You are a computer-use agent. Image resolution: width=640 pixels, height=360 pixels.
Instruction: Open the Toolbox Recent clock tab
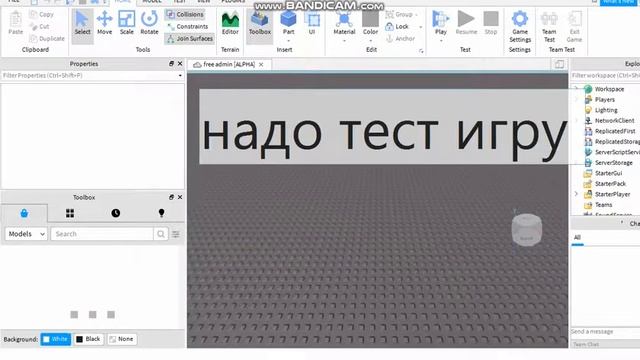[x=116, y=213]
